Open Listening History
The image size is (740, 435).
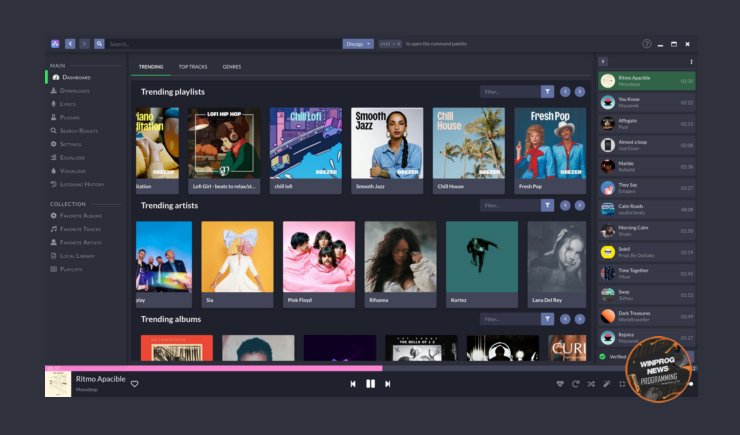point(81,184)
